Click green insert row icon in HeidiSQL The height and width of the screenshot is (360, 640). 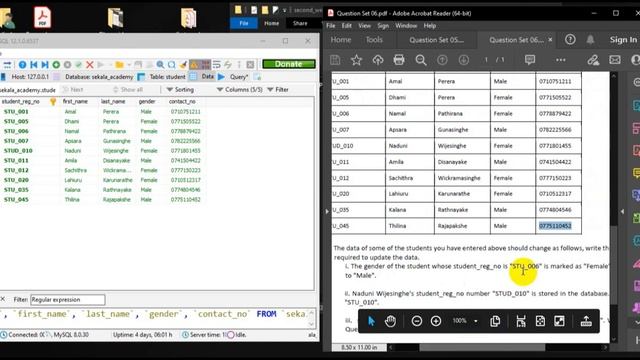[56, 64]
